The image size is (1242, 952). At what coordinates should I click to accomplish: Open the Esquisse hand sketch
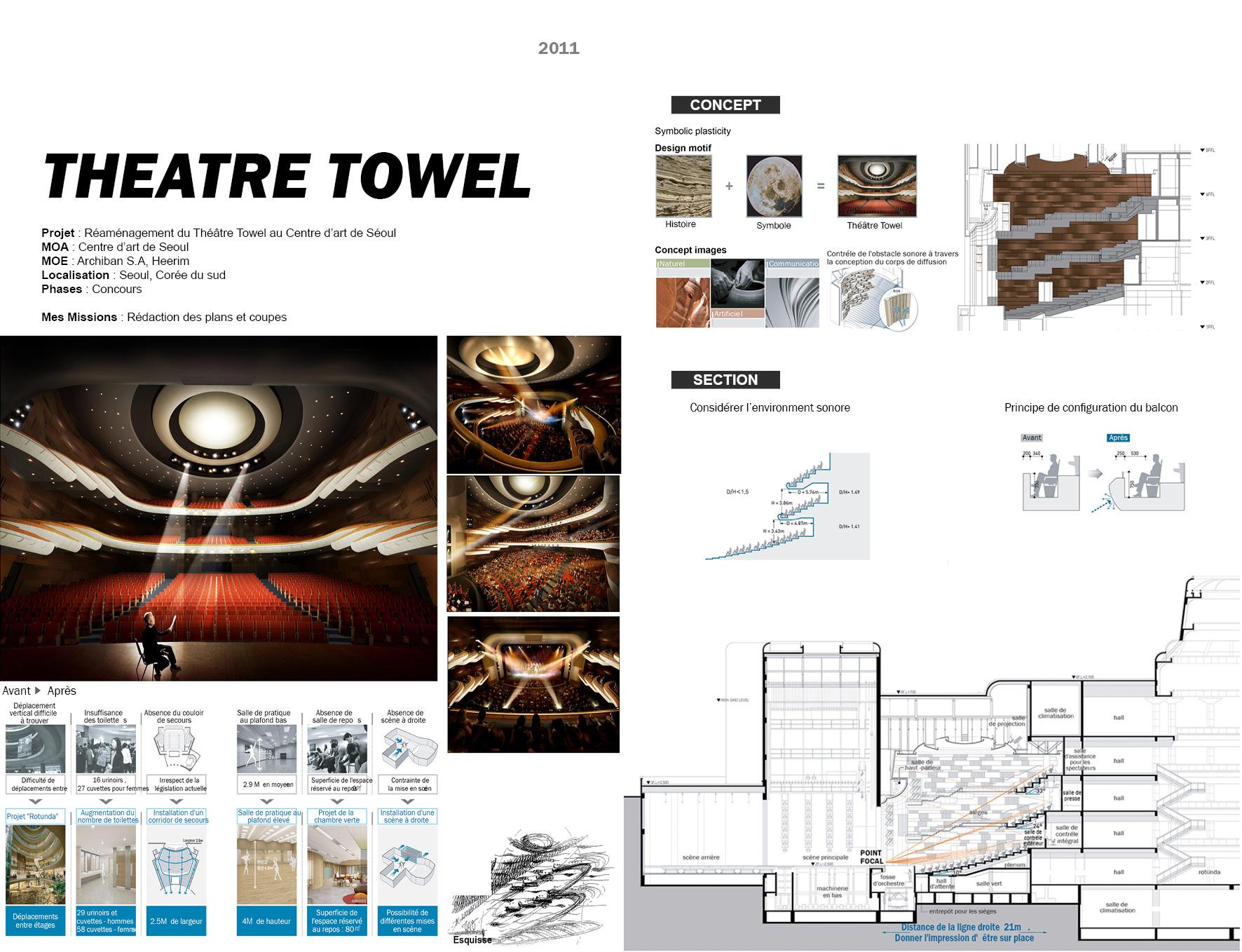[533, 885]
